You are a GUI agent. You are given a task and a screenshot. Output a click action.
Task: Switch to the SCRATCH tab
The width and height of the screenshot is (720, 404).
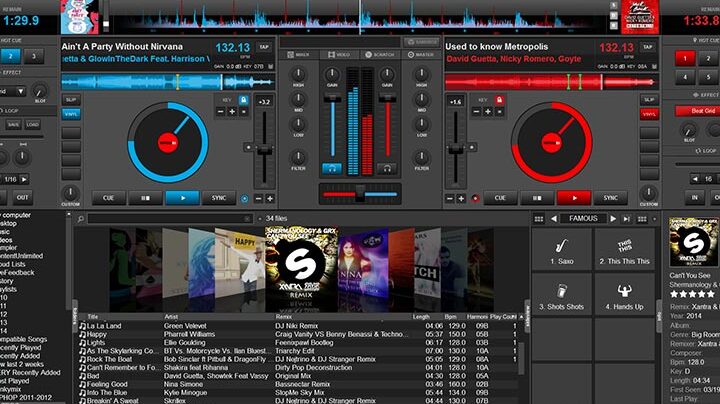[380, 55]
